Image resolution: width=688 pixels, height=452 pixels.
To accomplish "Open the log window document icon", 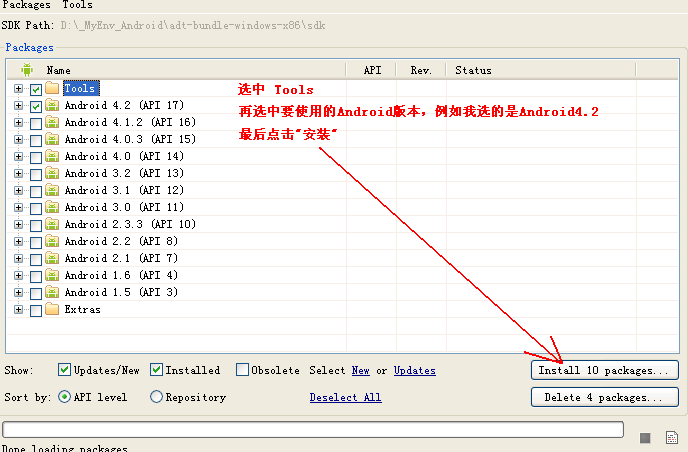I will tap(672, 438).
